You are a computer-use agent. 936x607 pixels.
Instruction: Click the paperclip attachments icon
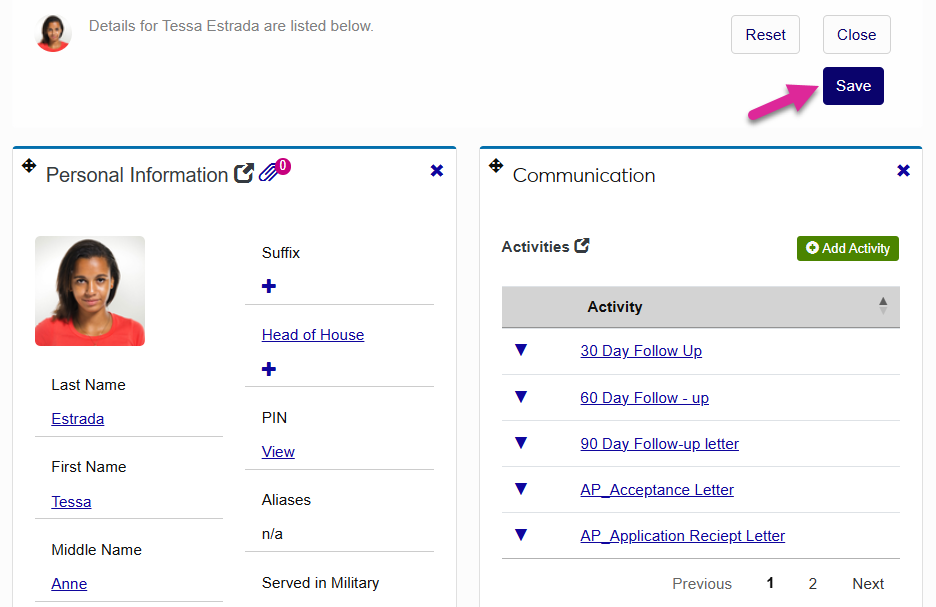270,173
